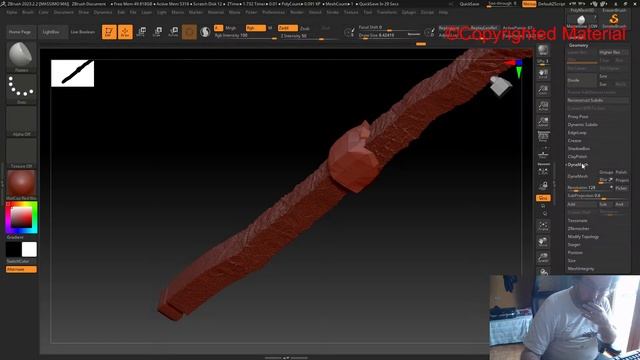
Task: Open the Dots stroke selector
Action: [x=21, y=88]
